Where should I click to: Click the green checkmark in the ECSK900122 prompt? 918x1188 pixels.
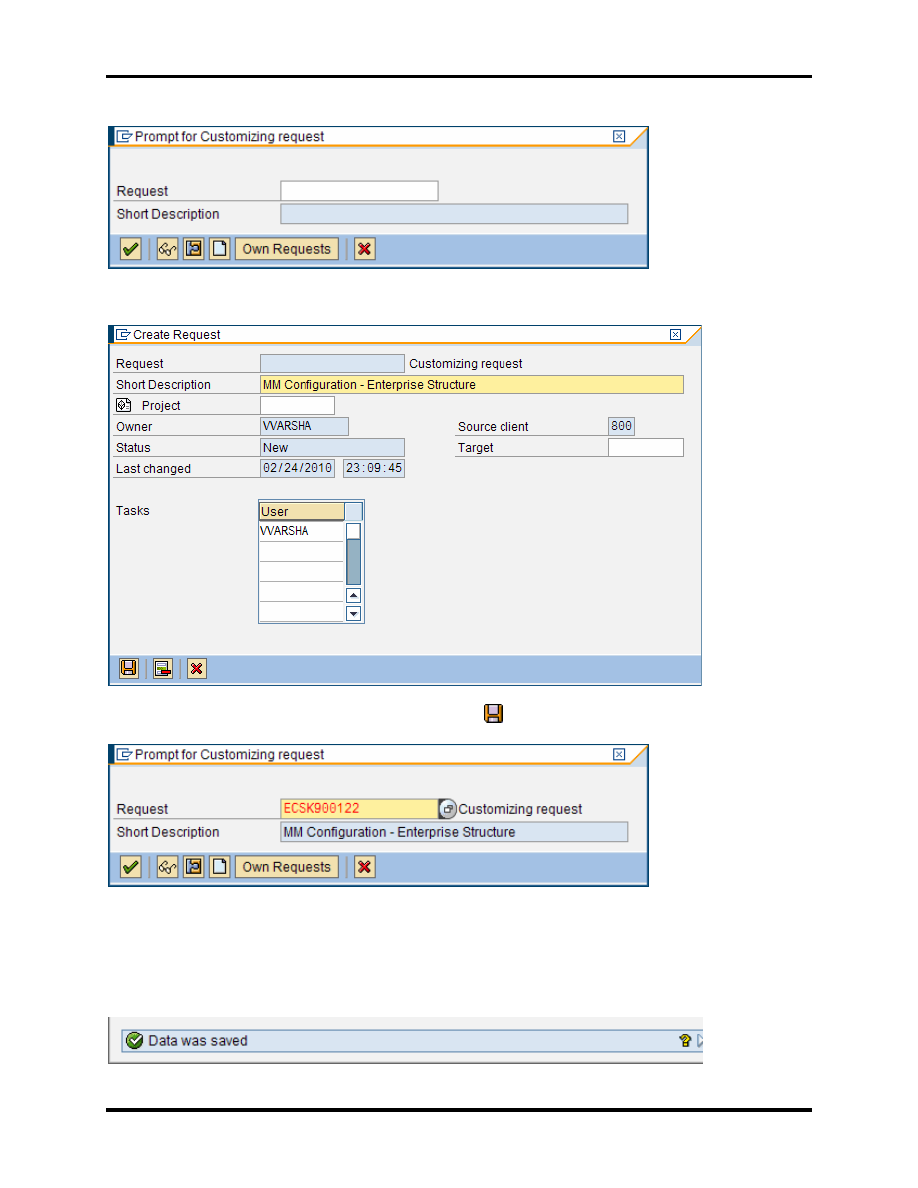click(x=130, y=867)
